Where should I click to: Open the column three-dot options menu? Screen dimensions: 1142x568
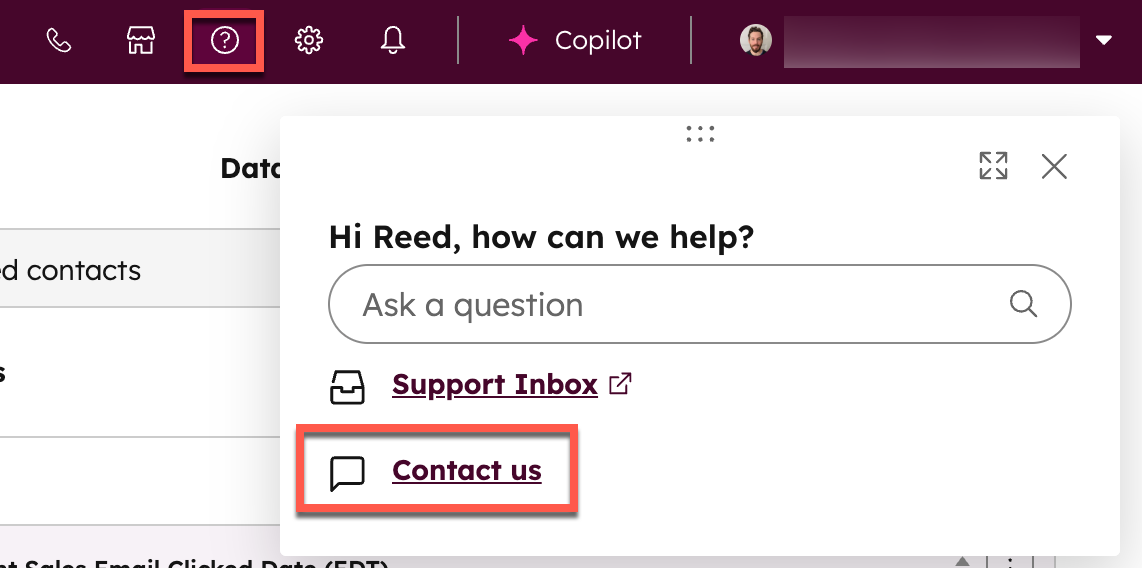click(1010, 562)
